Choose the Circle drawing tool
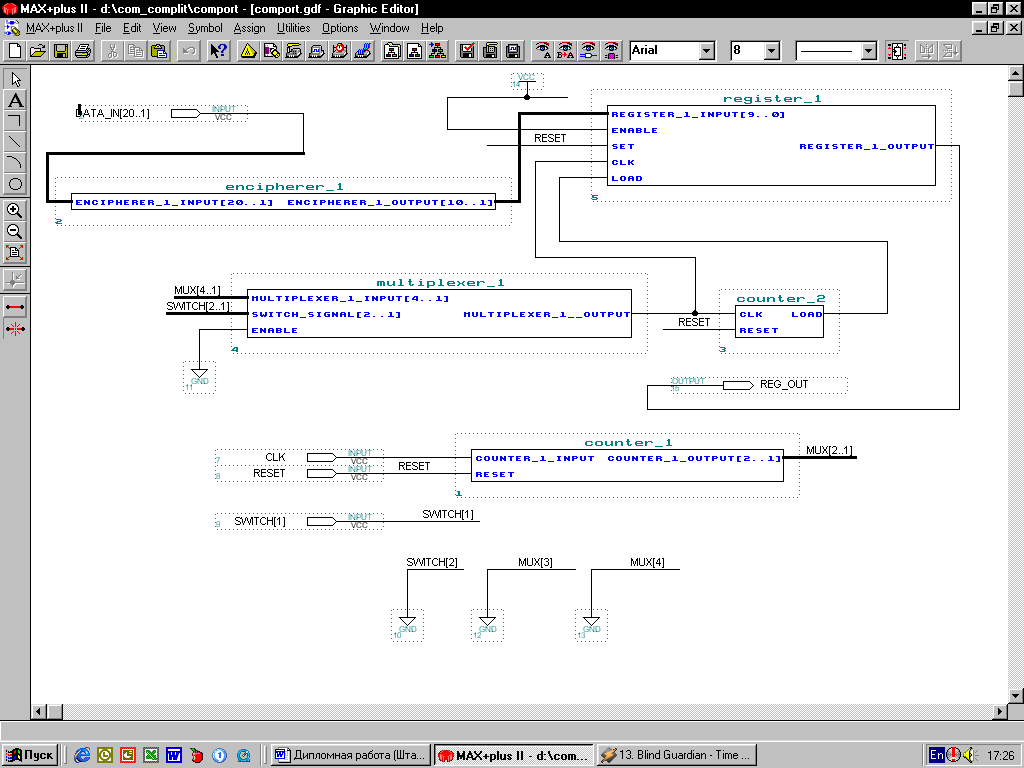1024x768 pixels. 15,184
